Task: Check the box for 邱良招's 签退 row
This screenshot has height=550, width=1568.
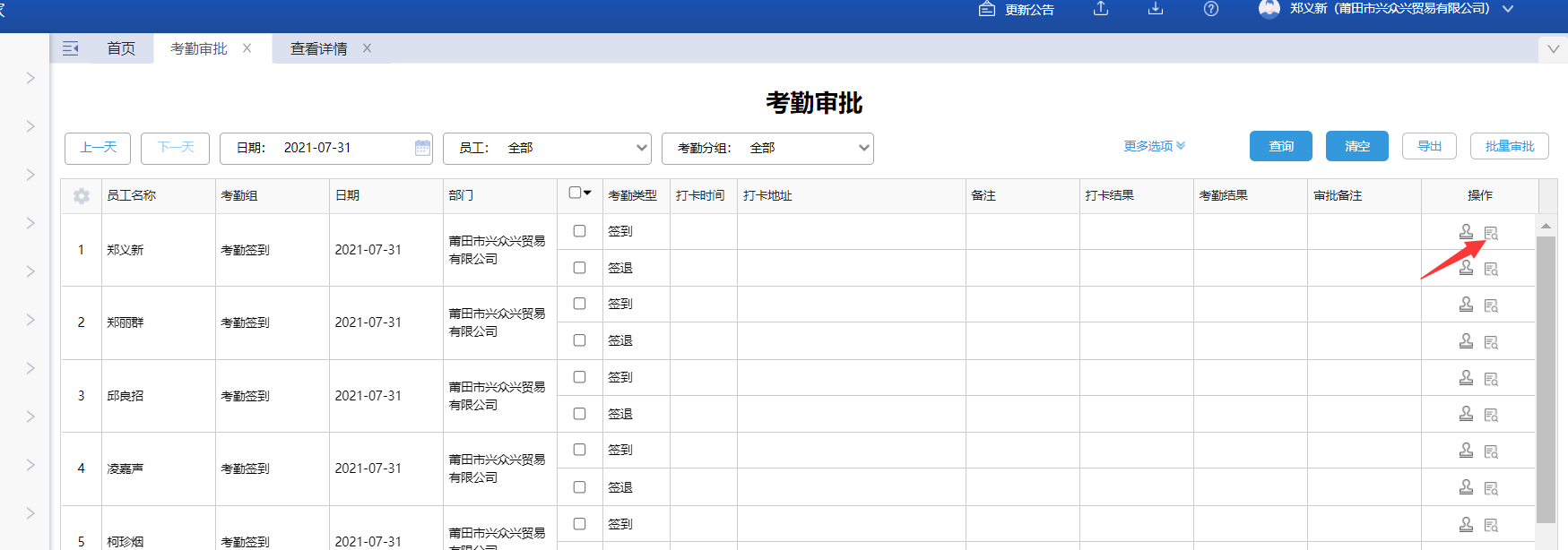Action: pyautogui.click(x=579, y=414)
